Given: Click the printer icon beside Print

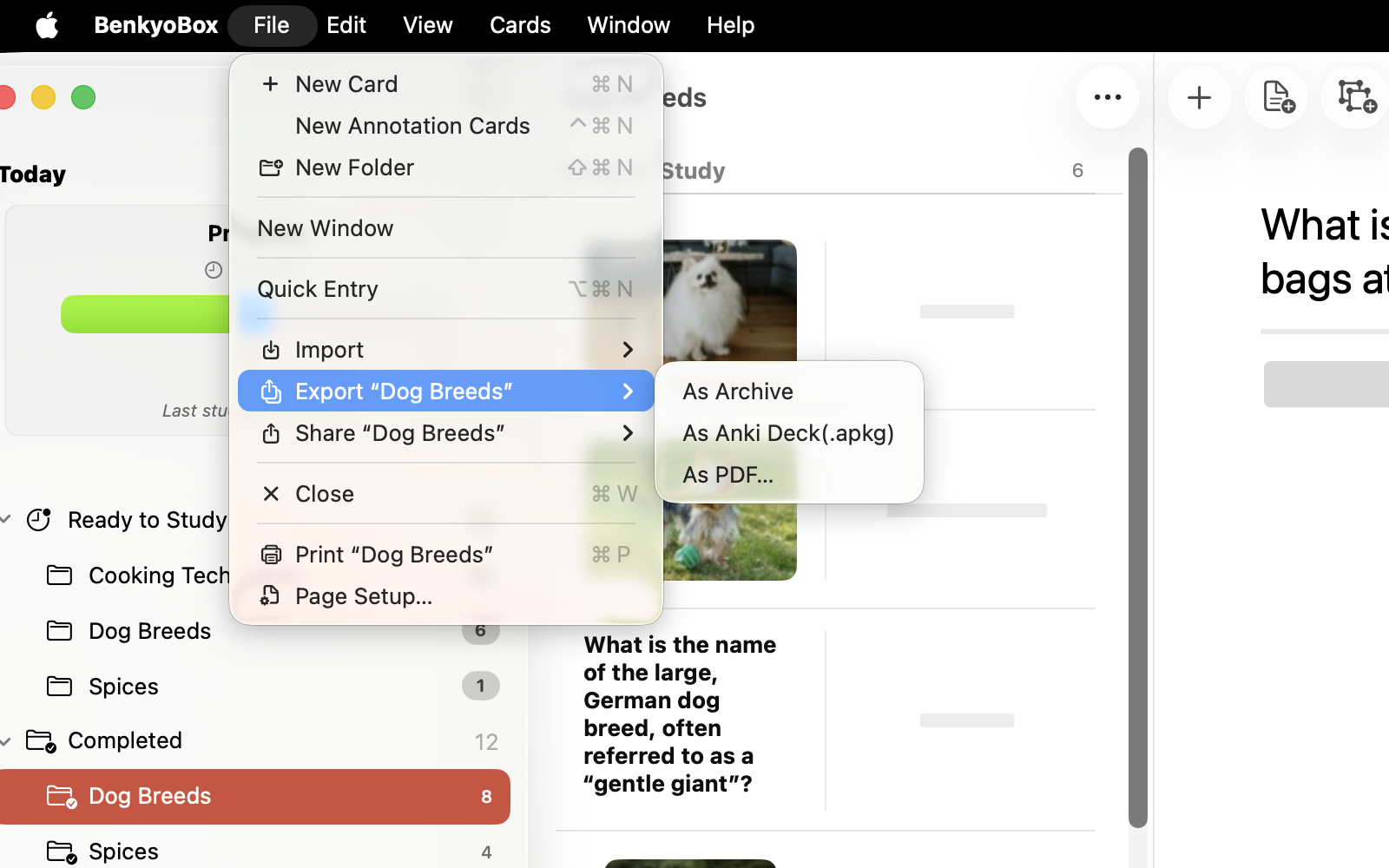Looking at the screenshot, I should (x=271, y=555).
